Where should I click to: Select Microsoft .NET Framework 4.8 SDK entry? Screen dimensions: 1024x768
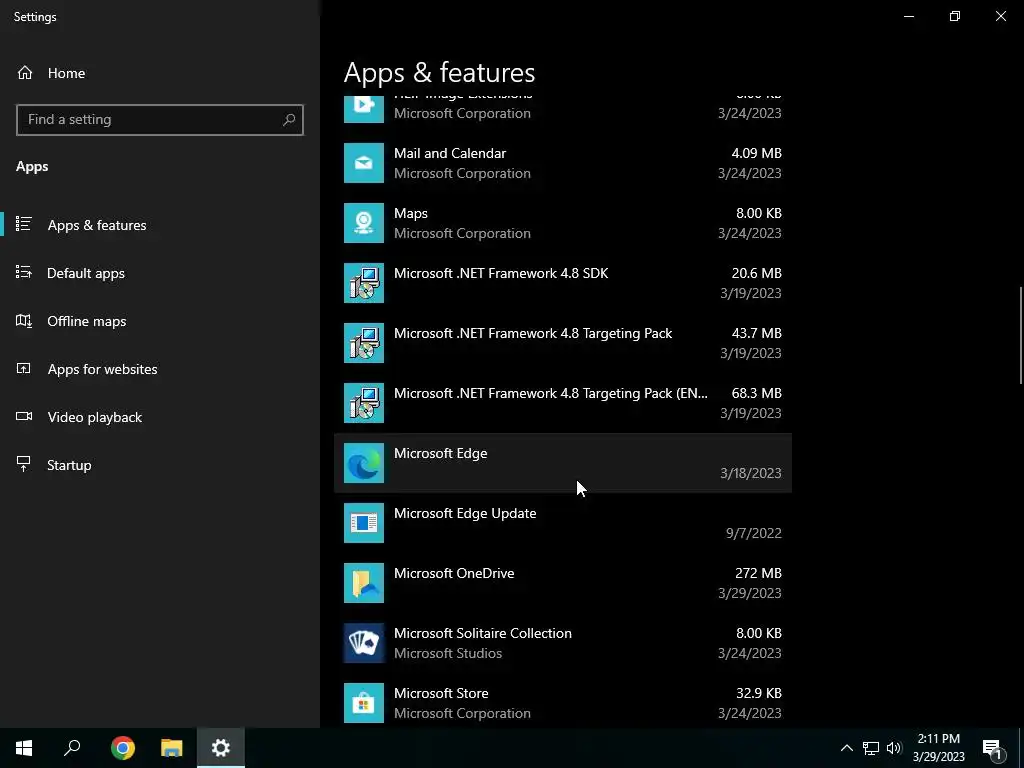[x=563, y=283]
